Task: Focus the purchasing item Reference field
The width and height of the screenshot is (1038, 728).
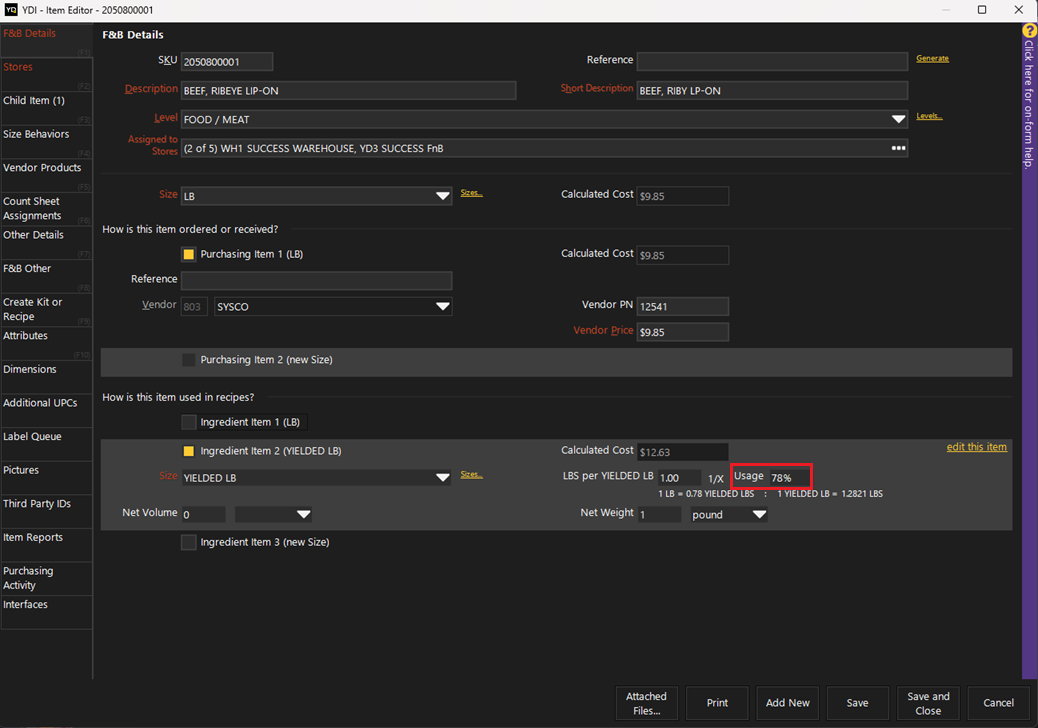Action: tap(316, 281)
